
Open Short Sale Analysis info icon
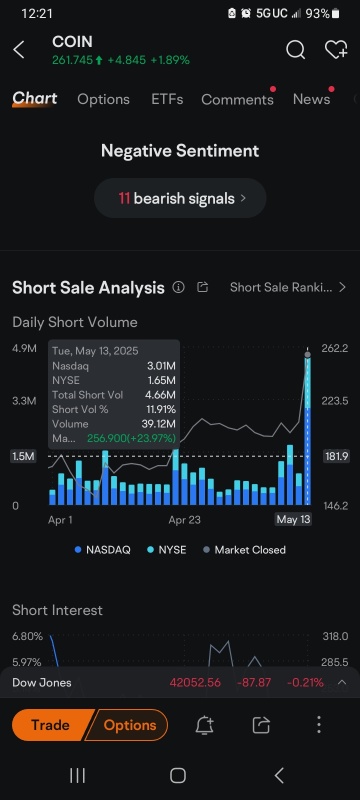click(178, 287)
